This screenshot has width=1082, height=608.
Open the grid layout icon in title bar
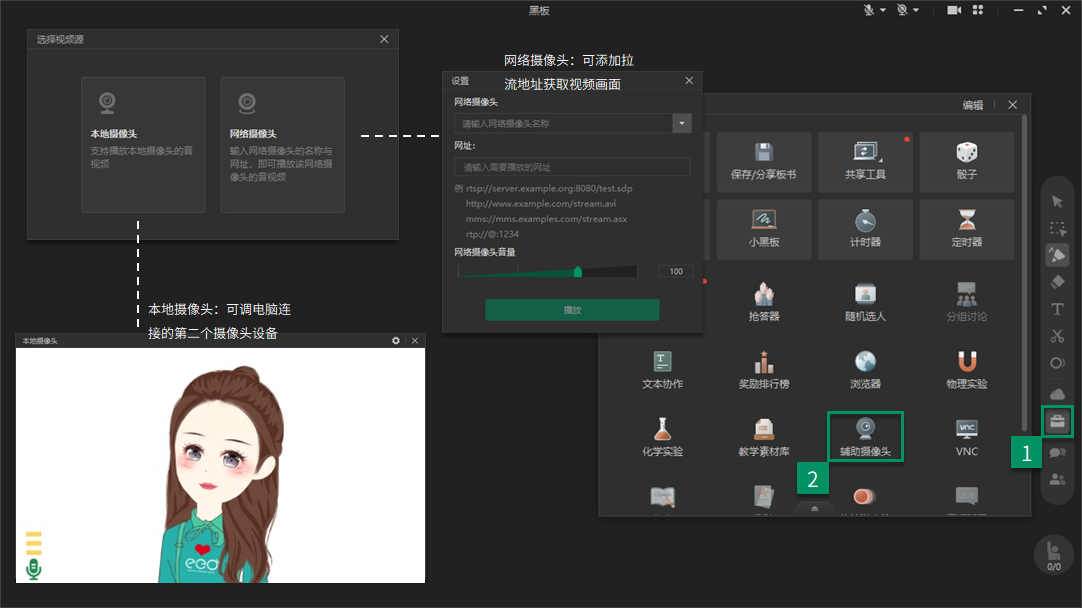(978, 10)
